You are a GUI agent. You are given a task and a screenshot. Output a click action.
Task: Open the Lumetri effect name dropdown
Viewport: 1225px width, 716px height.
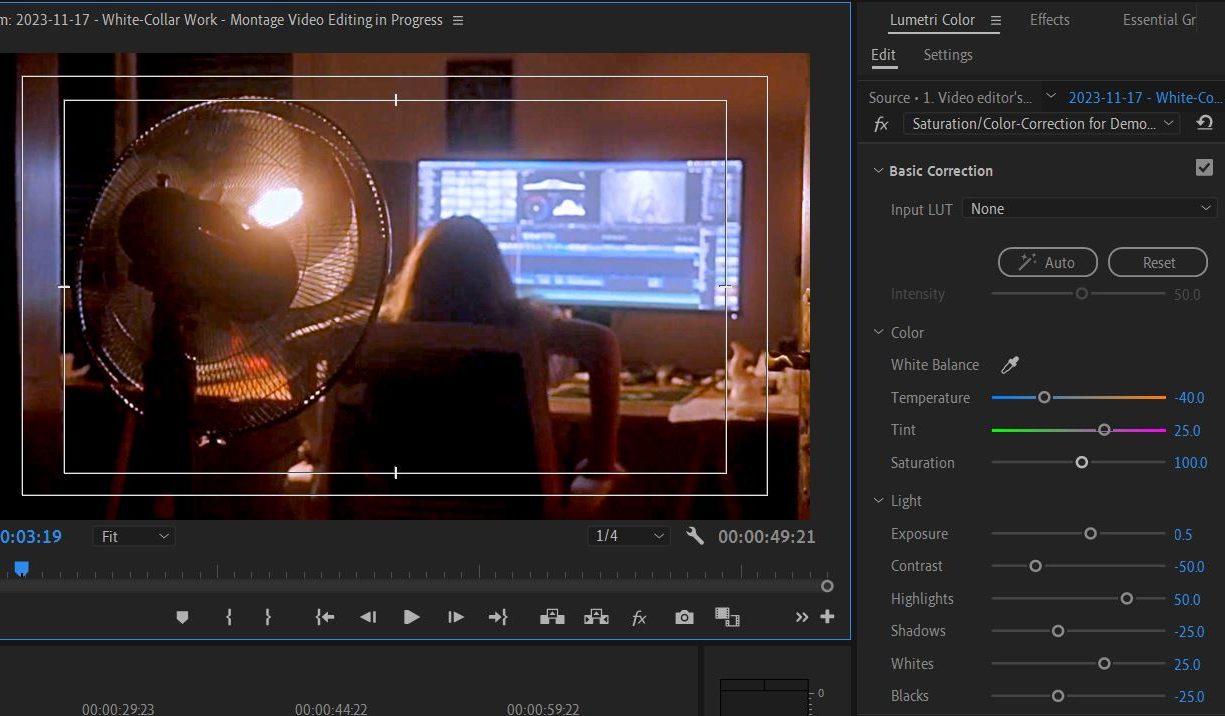[x=1041, y=124]
